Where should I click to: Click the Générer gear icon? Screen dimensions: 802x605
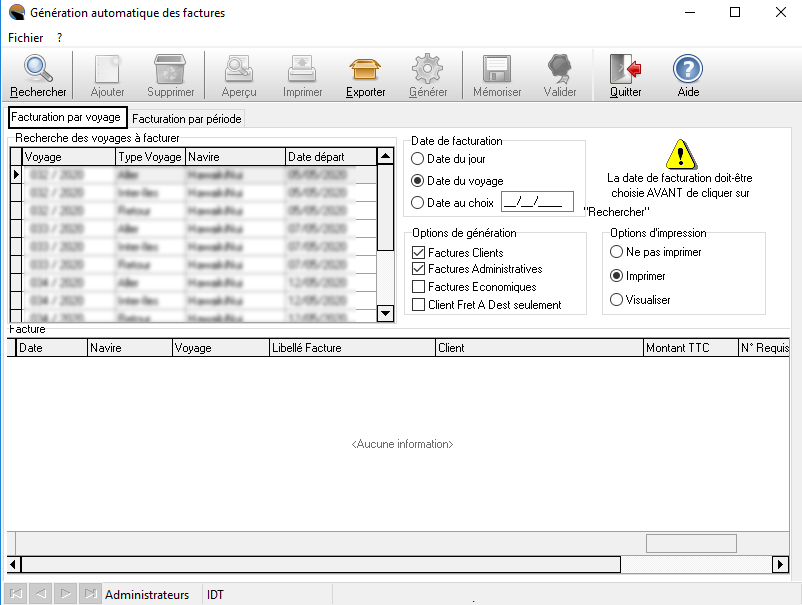(428, 69)
